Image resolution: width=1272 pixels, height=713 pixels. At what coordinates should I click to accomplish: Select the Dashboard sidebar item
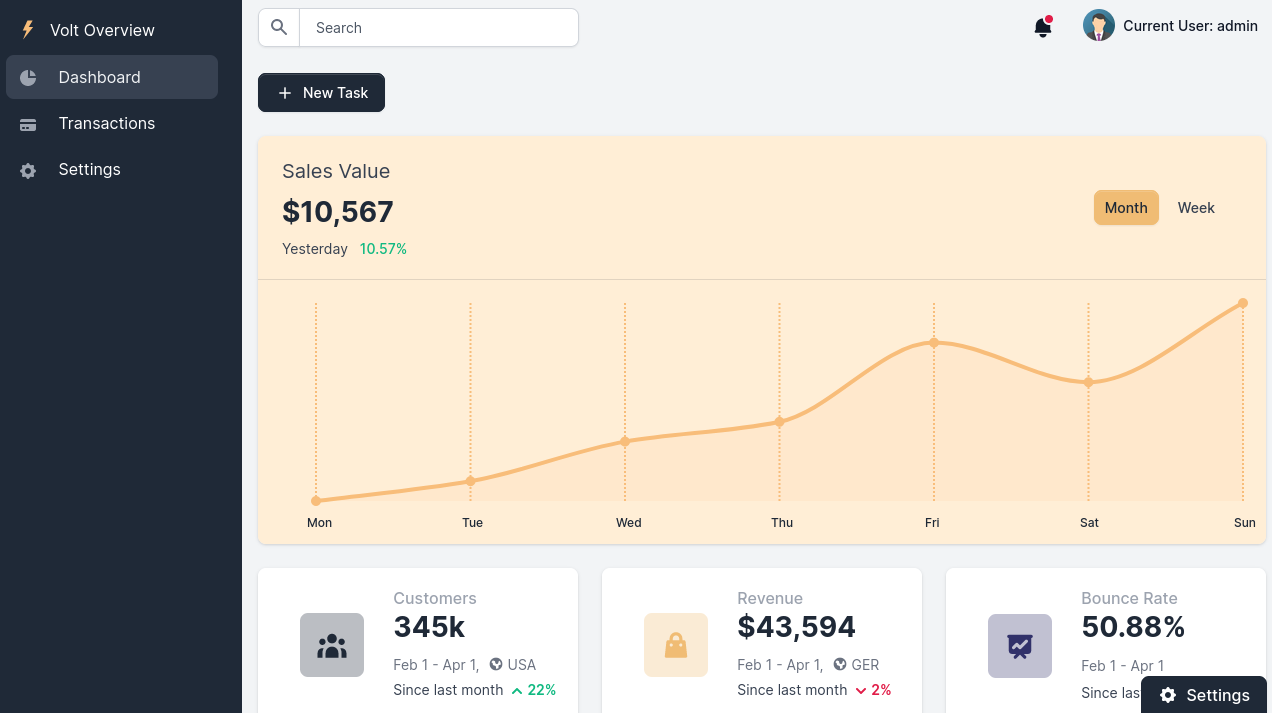click(99, 77)
